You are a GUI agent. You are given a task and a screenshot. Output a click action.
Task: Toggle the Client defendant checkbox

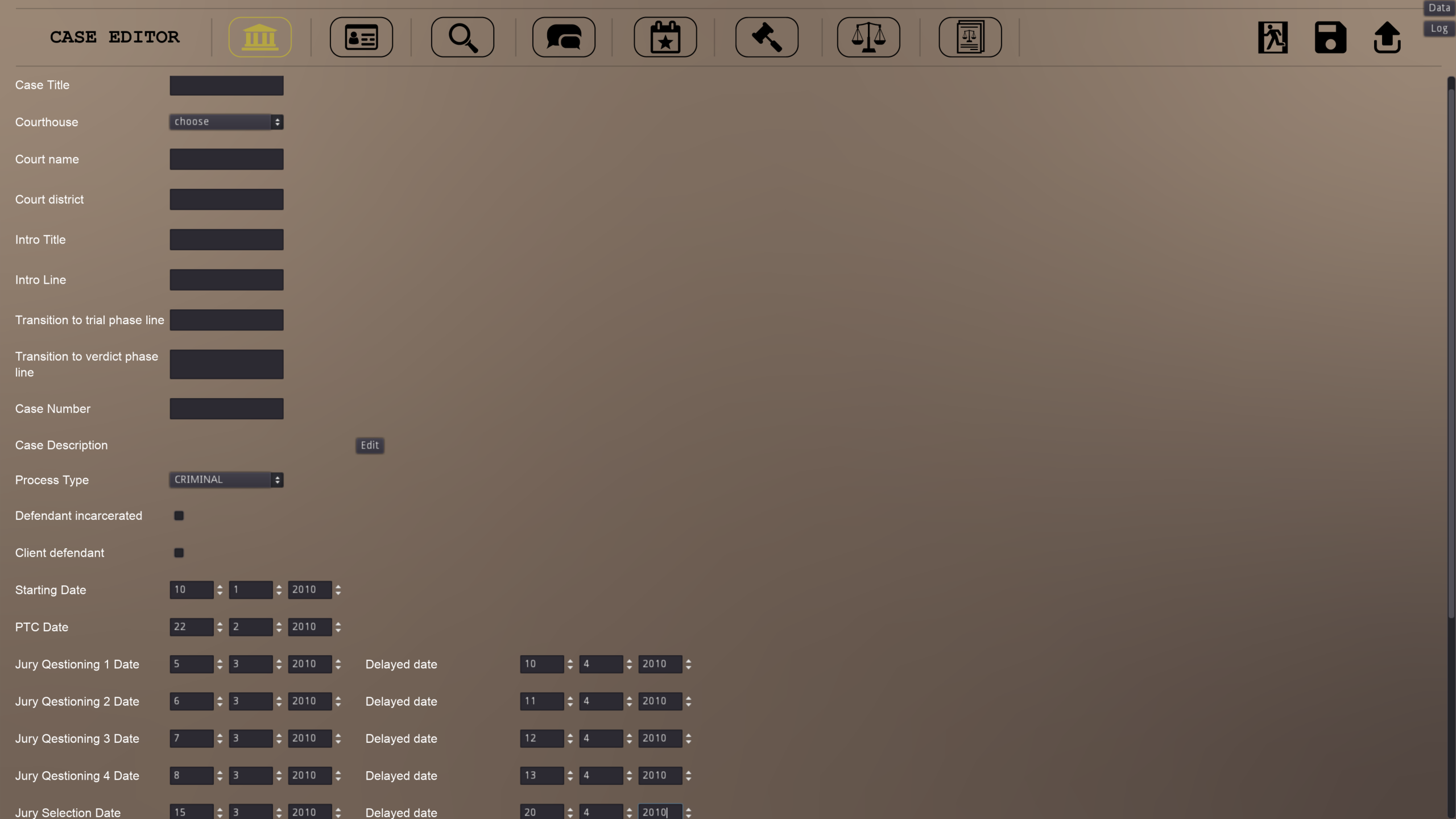179,553
